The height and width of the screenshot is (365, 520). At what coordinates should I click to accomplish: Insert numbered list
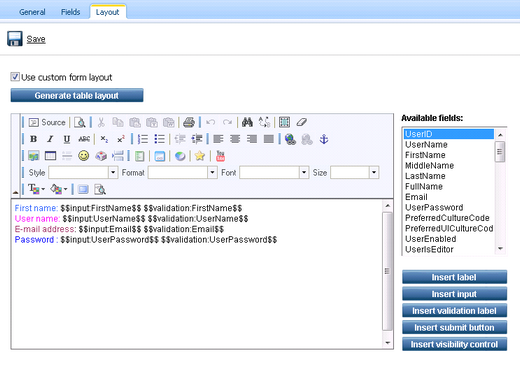click(x=143, y=139)
